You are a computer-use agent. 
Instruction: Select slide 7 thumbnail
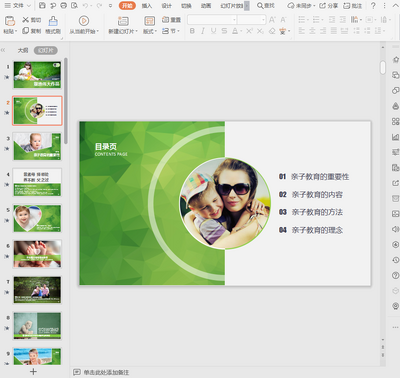point(37,290)
